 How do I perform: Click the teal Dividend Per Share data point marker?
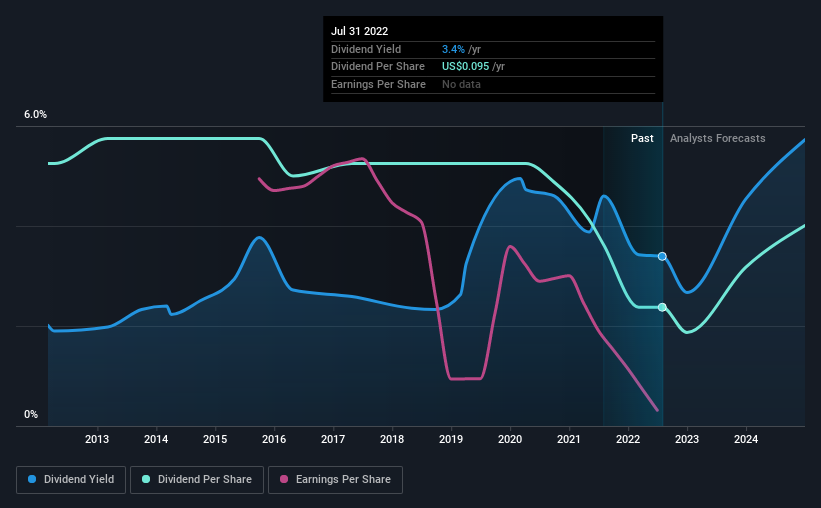point(662,307)
